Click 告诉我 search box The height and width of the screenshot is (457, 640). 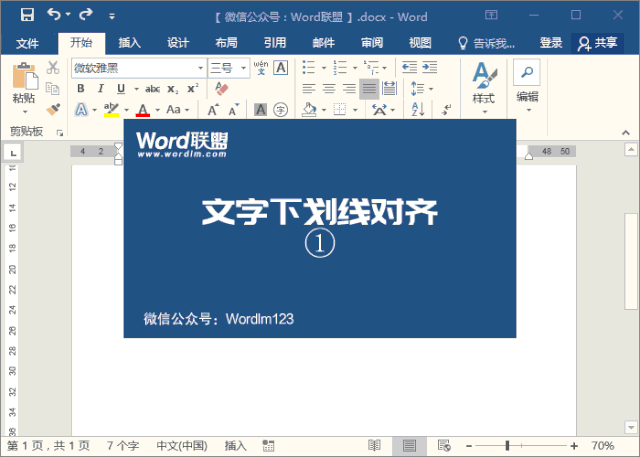tap(487, 43)
